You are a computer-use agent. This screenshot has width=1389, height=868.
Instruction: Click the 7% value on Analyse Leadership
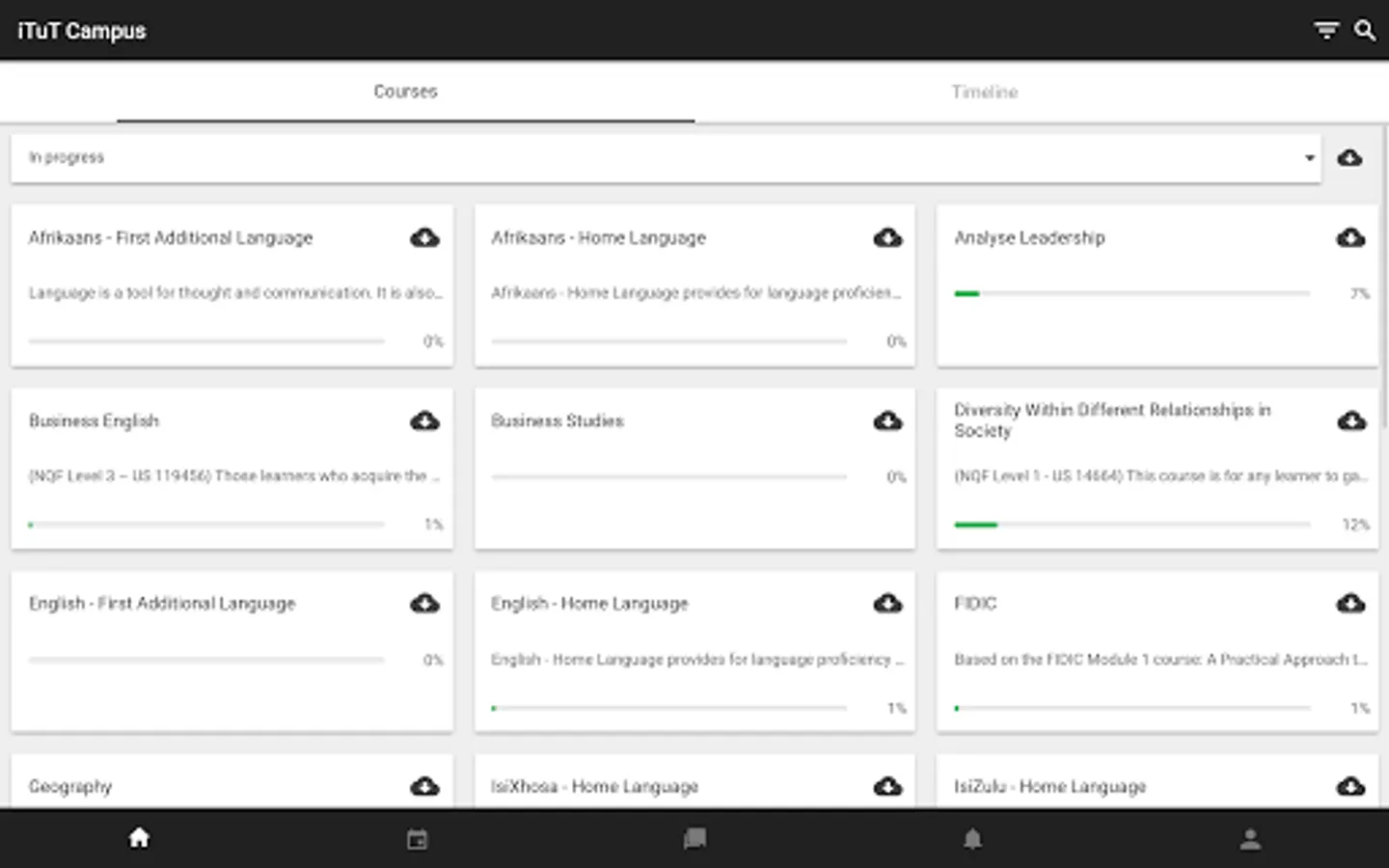1359,293
